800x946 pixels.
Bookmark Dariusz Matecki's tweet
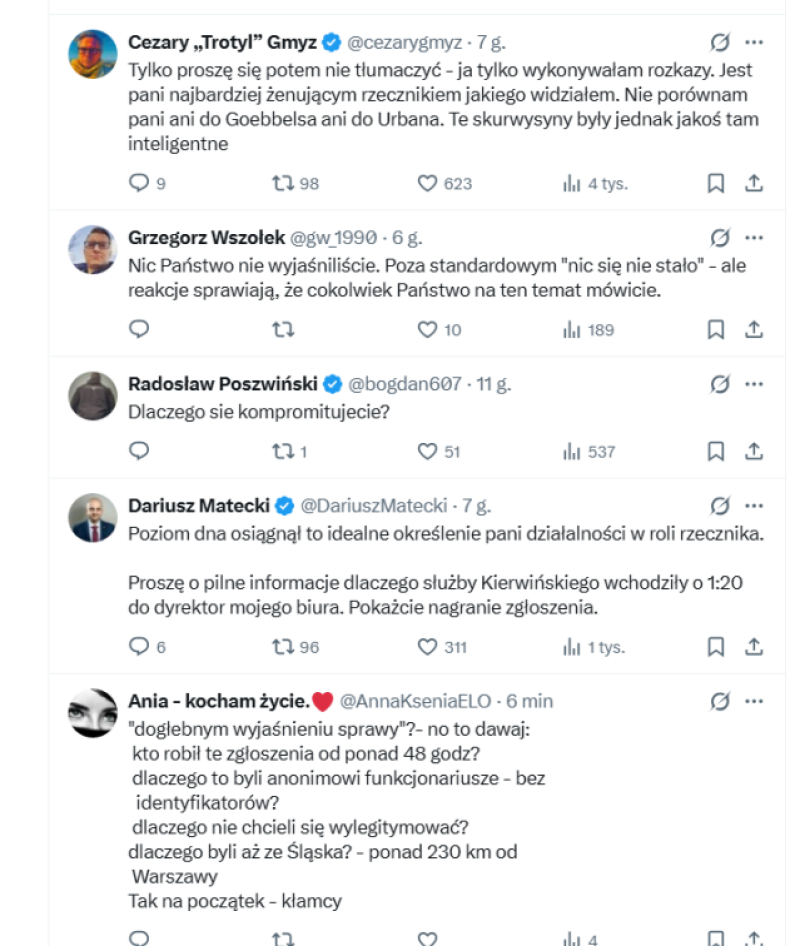click(716, 647)
